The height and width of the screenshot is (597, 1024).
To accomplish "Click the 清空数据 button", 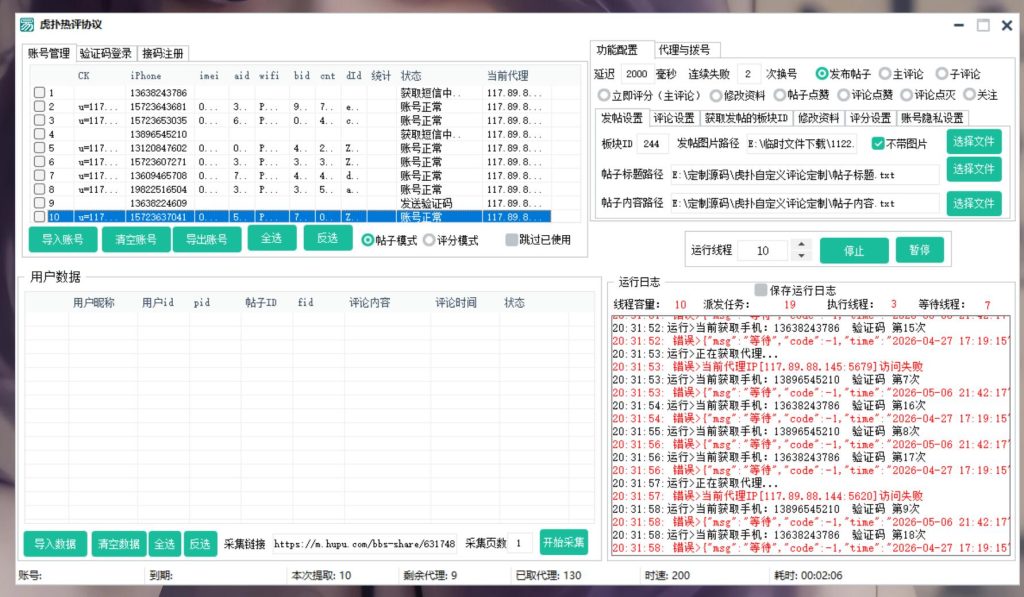I will 119,543.
